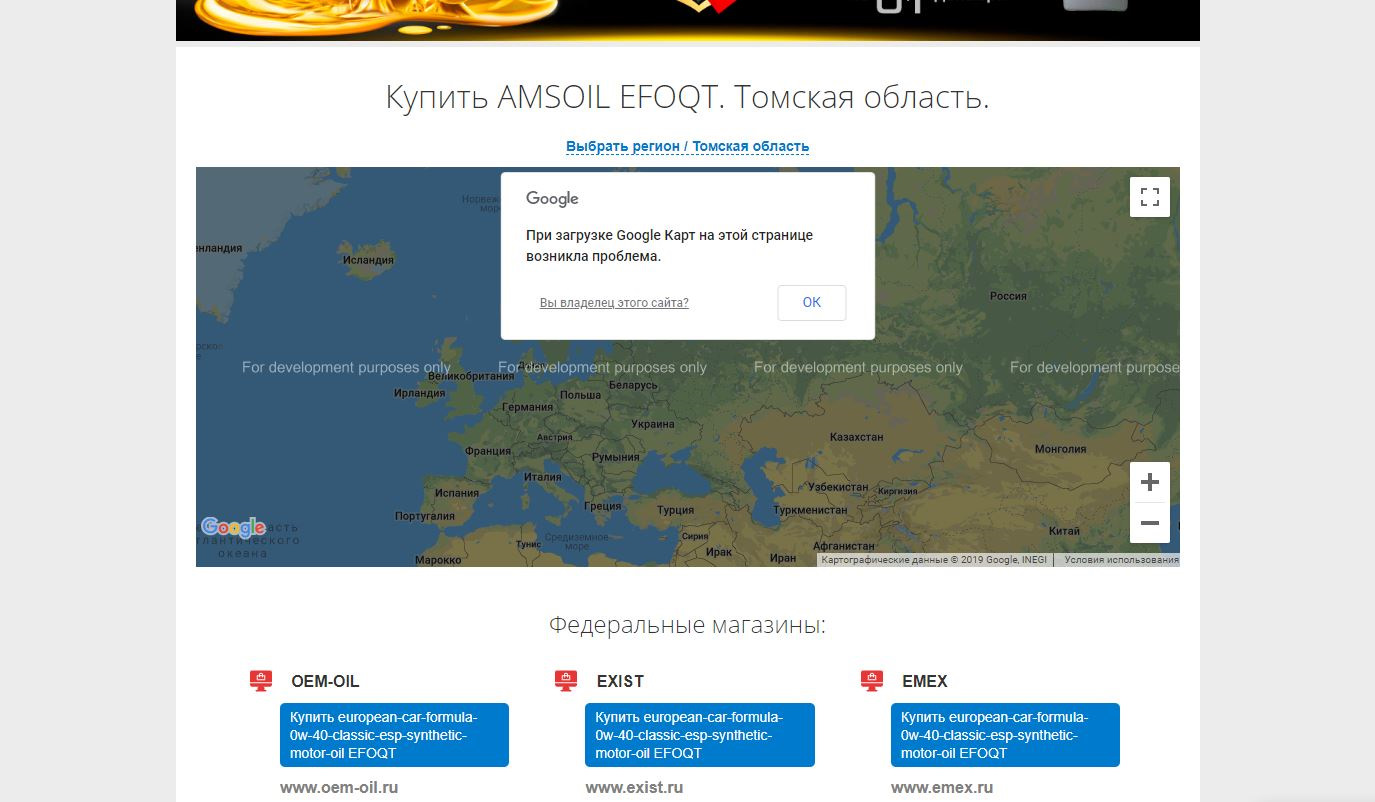Screen dimensions: 1375x802
Task: Click the EXIST buy button
Action: click(x=699, y=735)
